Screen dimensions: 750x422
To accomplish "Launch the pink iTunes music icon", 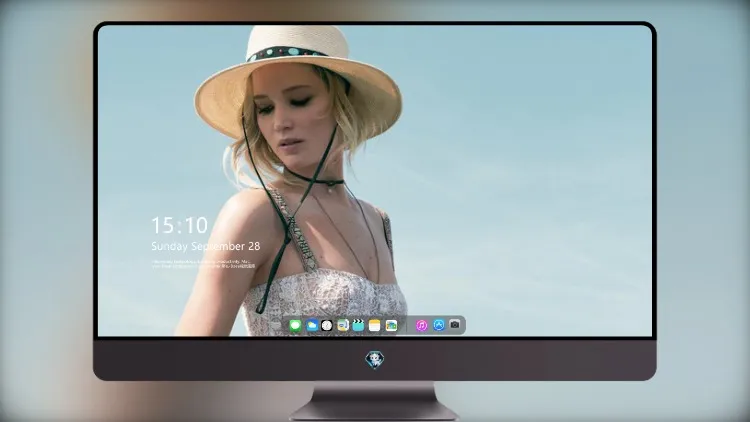I will pos(421,326).
